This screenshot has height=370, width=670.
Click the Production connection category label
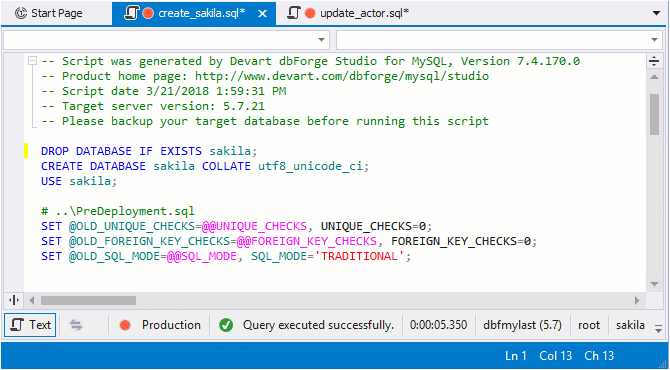[171, 325]
